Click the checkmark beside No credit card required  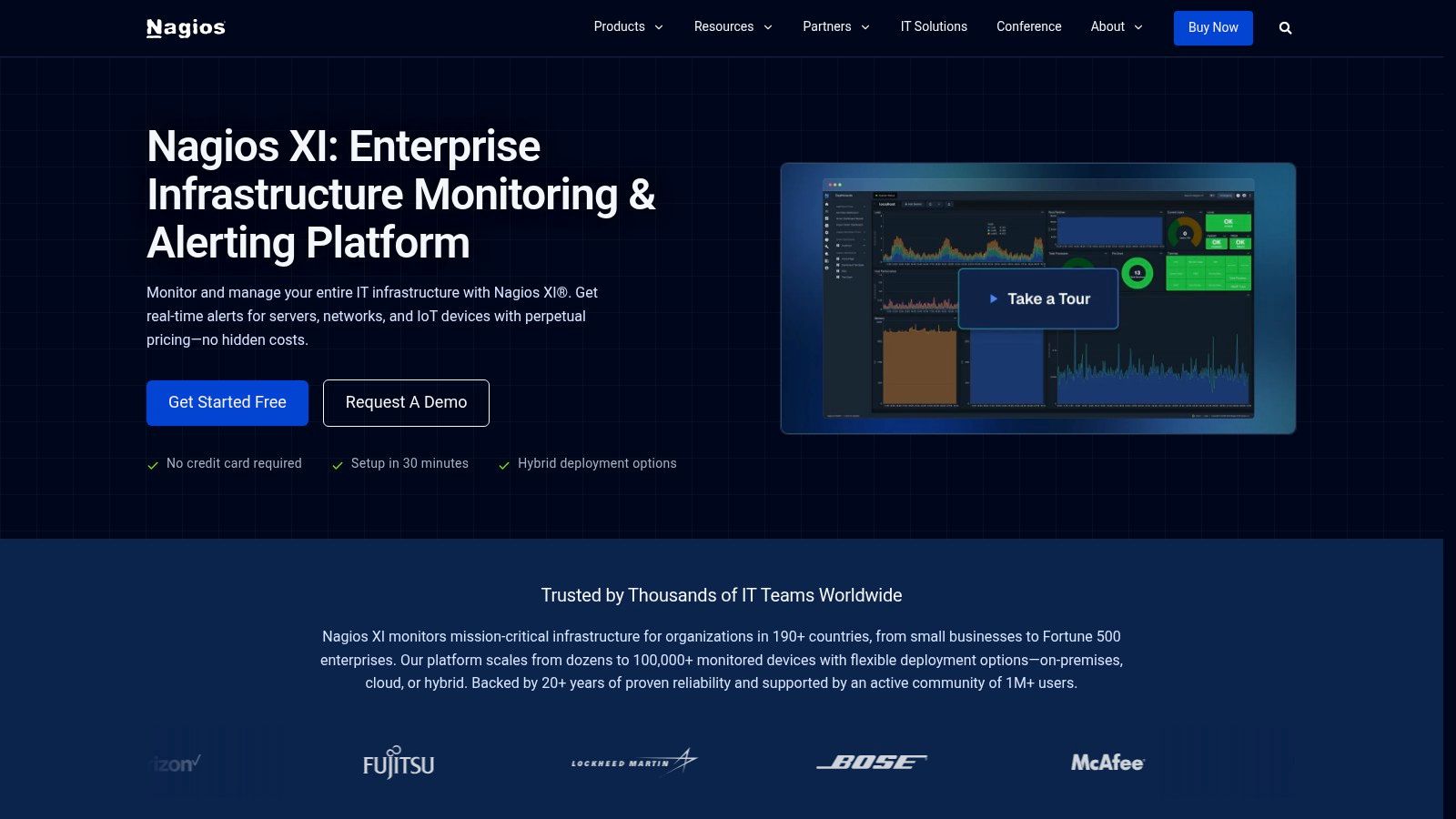point(153,465)
